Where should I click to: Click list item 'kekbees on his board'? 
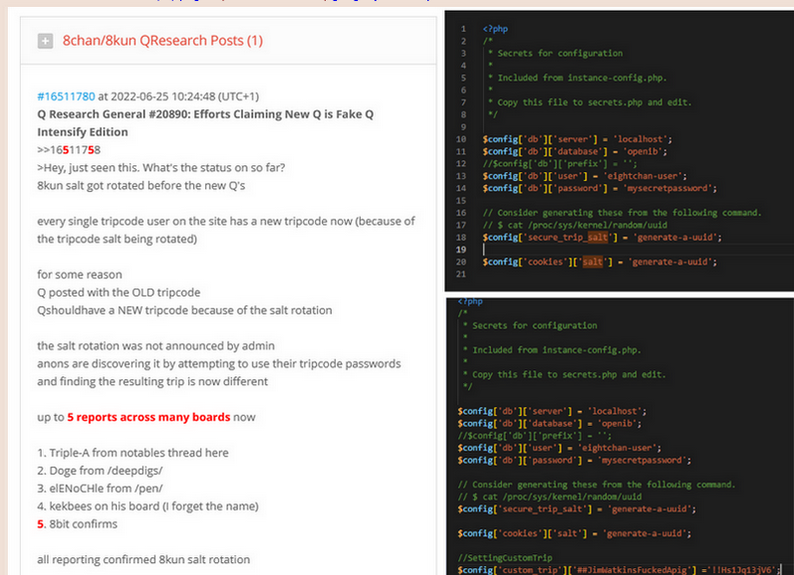[148, 506]
